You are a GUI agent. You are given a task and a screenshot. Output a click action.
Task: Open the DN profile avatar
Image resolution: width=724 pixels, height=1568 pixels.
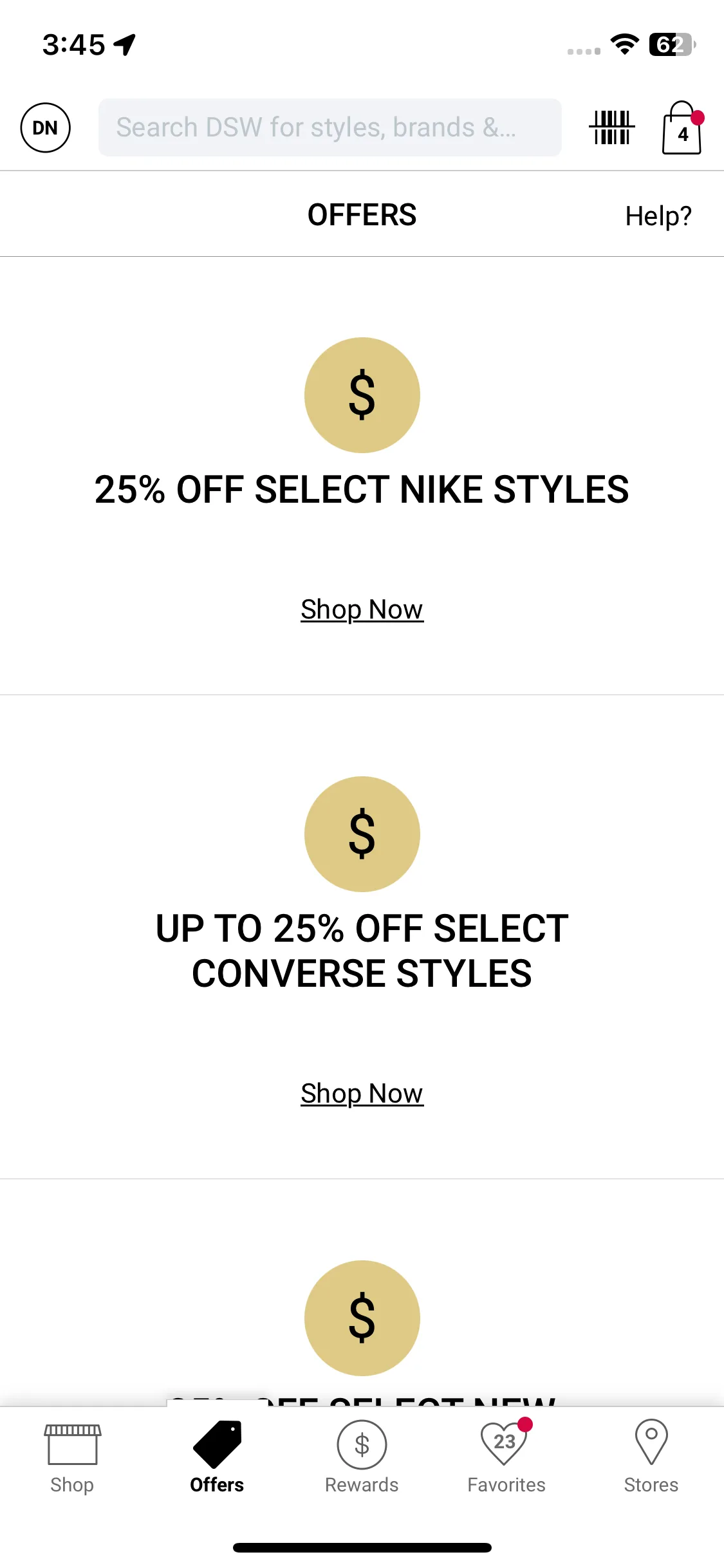[x=45, y=127]
